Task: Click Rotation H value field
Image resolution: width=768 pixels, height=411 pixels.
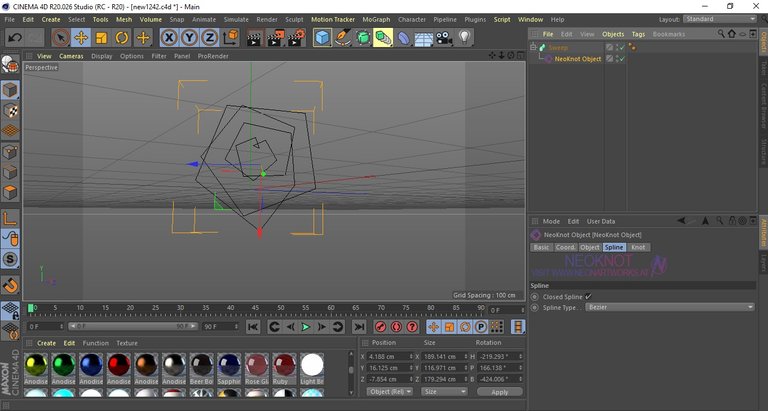Action: [500, 357]
